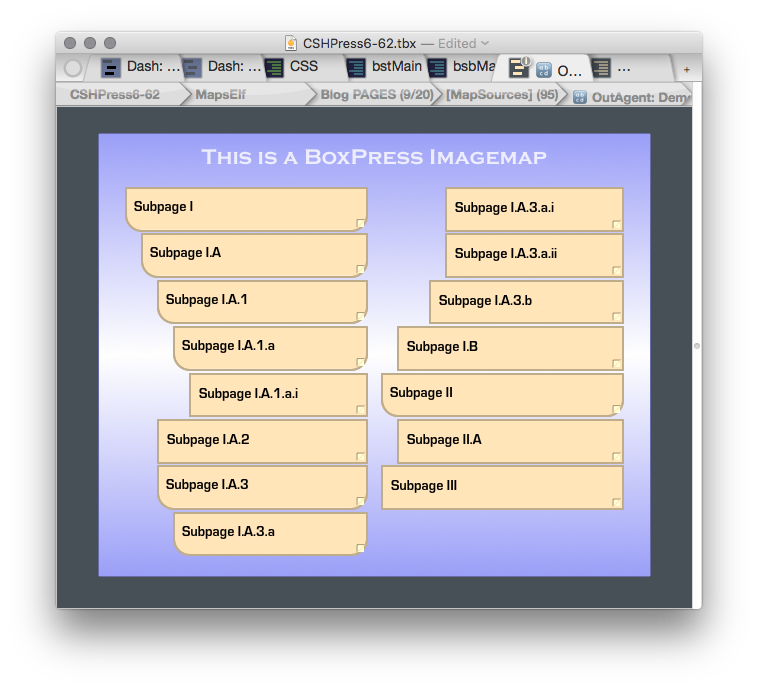The height and width of the screenshot is (689, 758).
Task: Click the pane splitter handle on right edge
Action: coord(697,346)
